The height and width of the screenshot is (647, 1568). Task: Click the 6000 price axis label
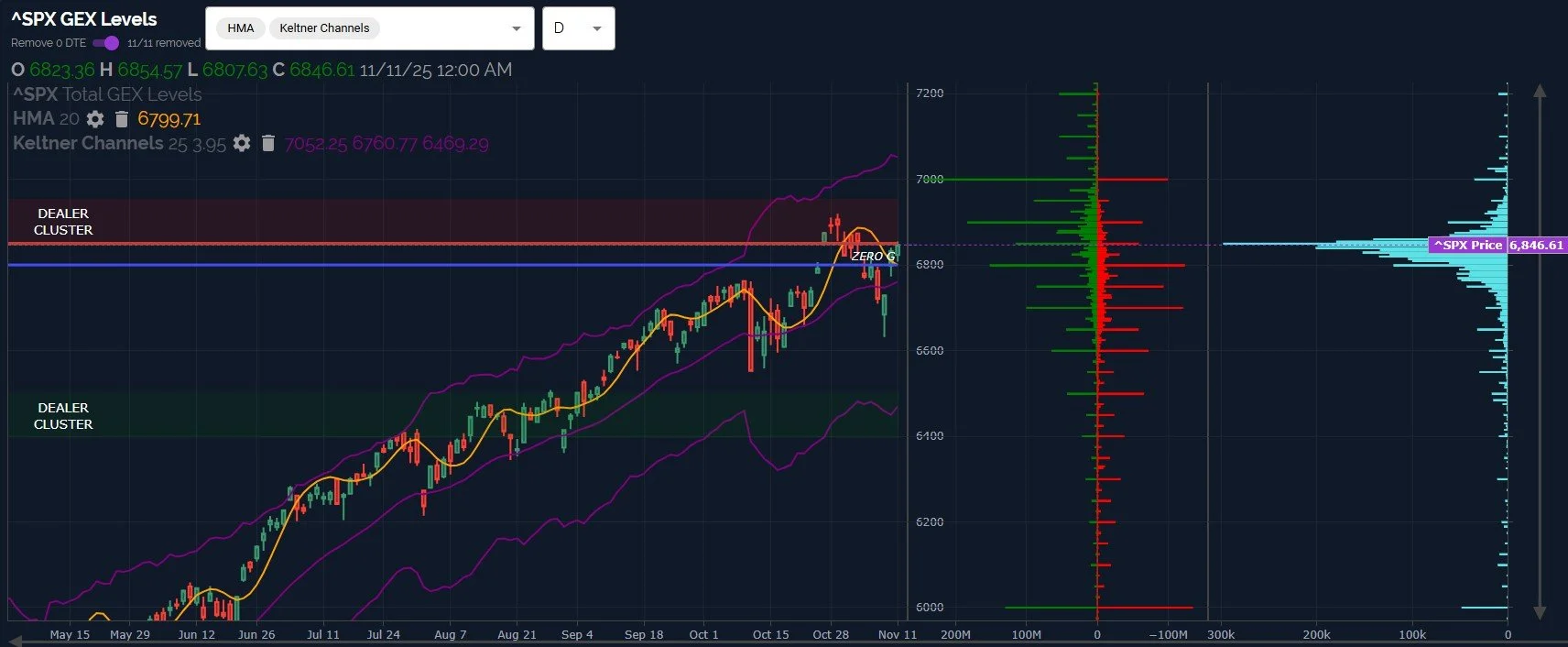930,607
